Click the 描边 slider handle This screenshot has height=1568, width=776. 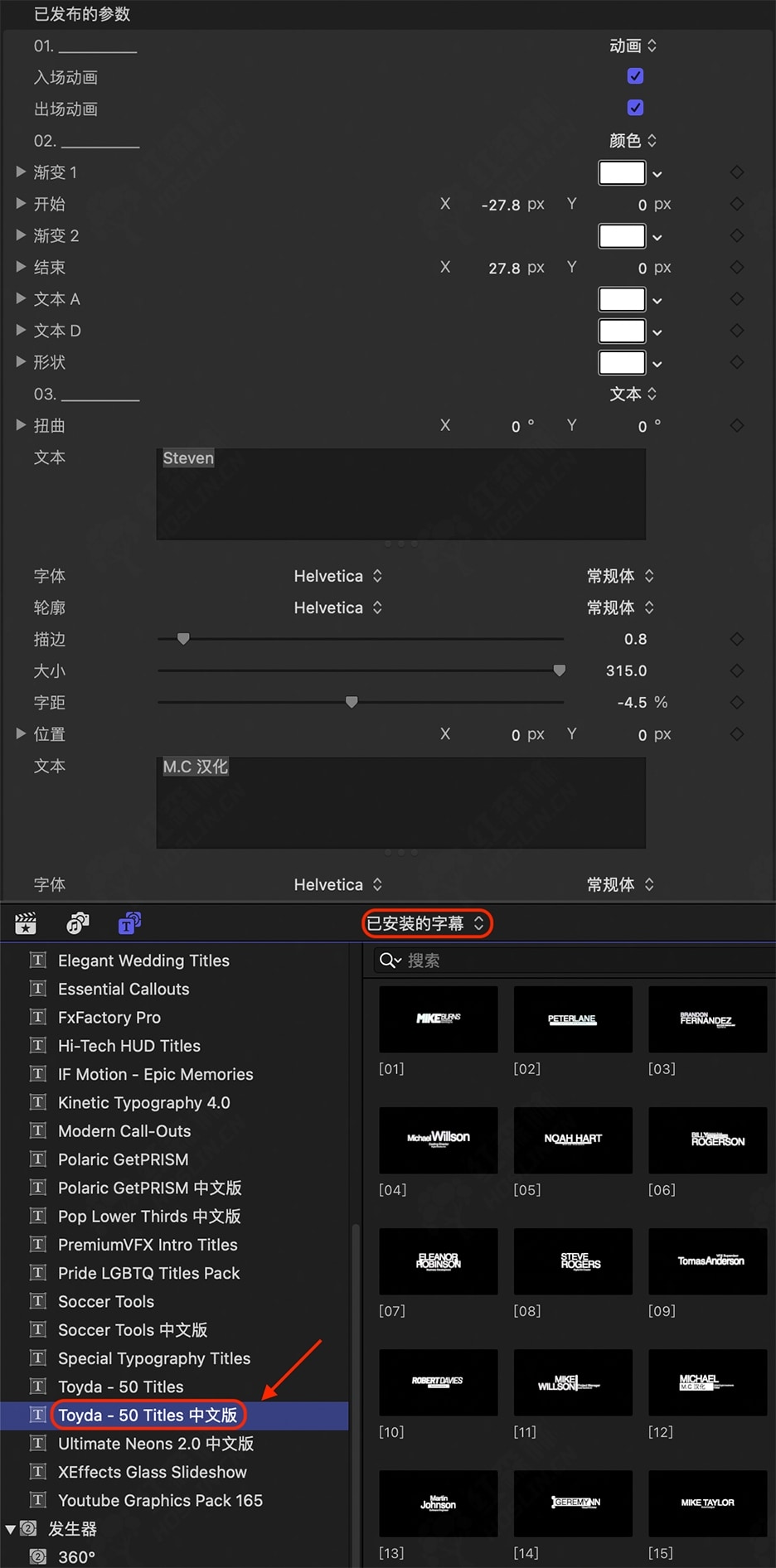point(183,639)
